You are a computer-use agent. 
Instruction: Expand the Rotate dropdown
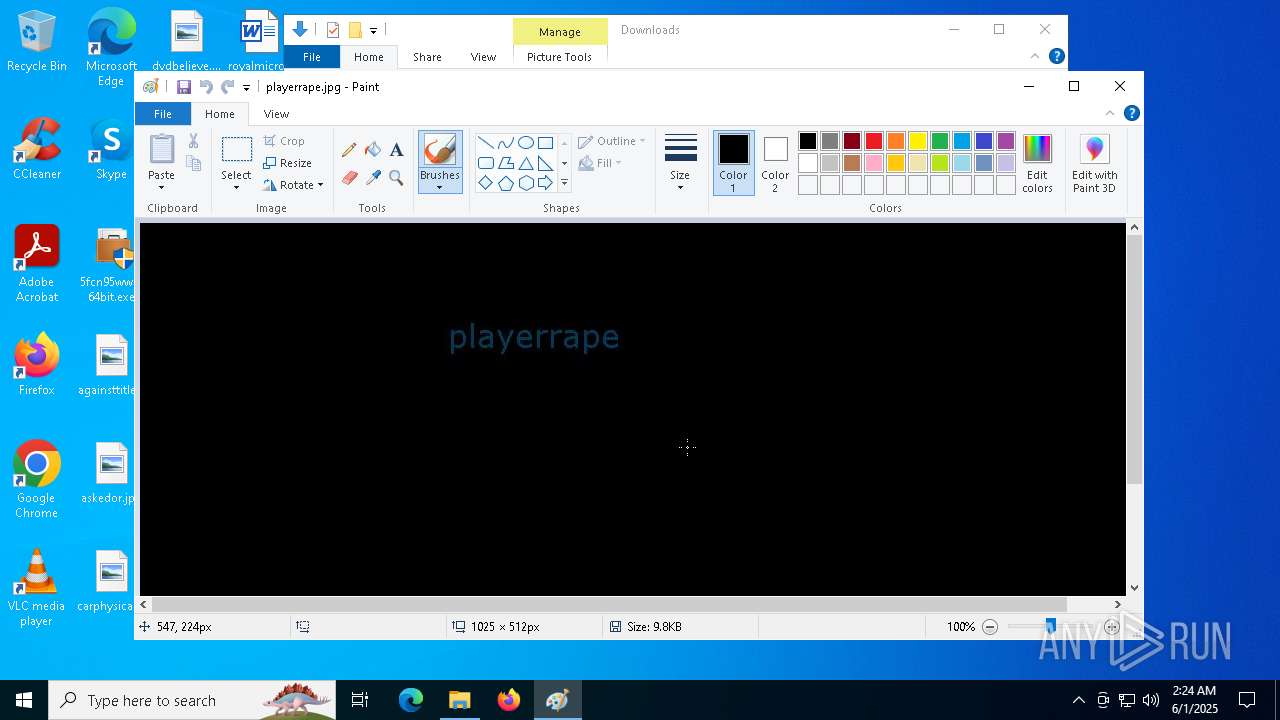click(320, 185)
